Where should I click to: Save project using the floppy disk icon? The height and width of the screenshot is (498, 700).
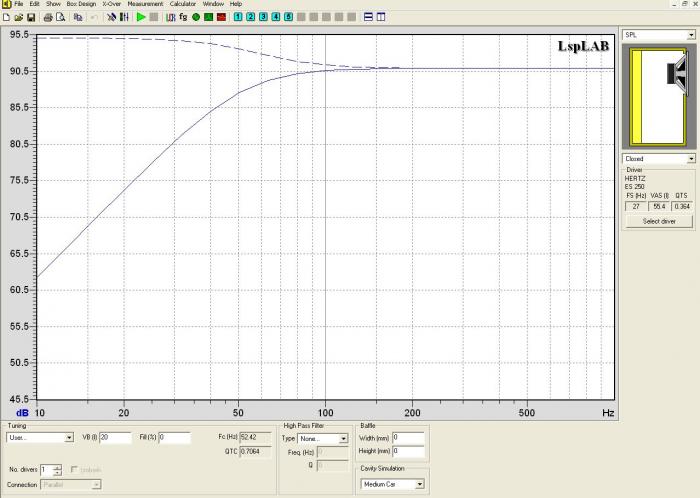pyautogui.click(x=31, y=17)
